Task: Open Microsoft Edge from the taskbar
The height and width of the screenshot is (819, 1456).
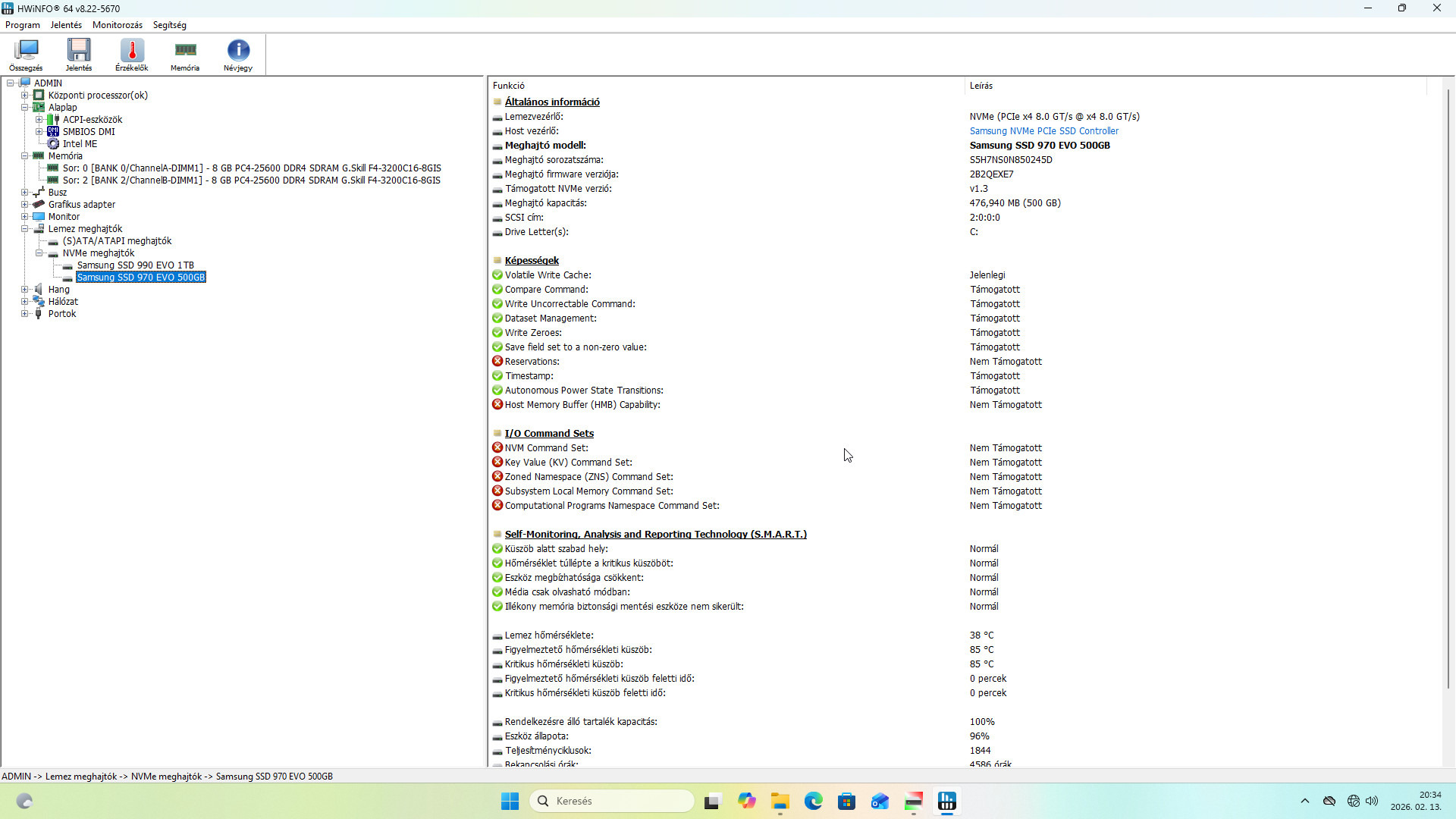Action: coord(813,801)
